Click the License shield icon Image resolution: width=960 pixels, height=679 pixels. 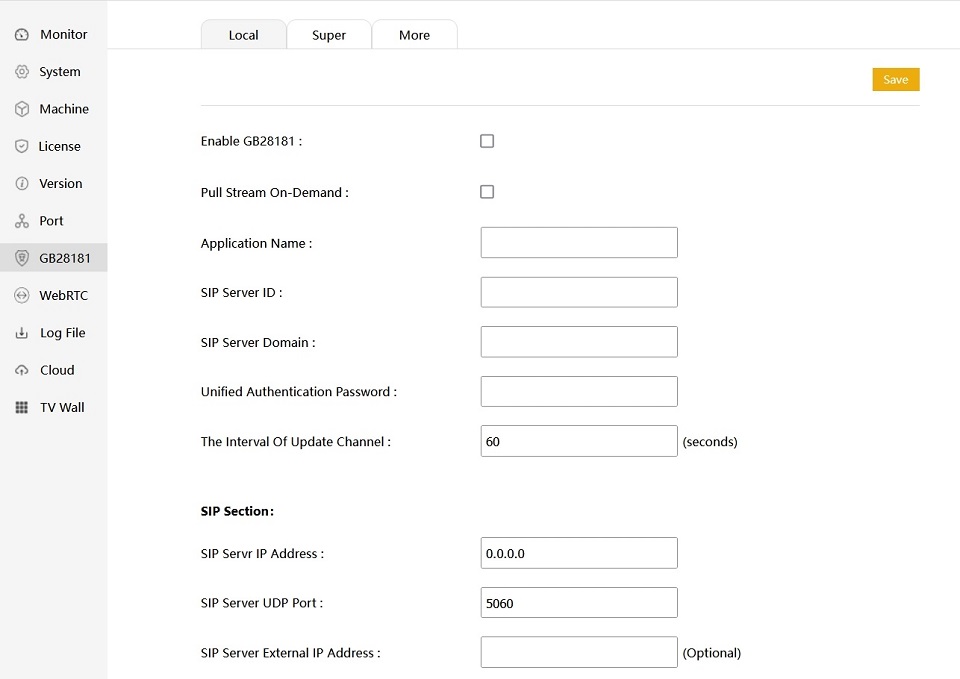click(x=21, y=146)
